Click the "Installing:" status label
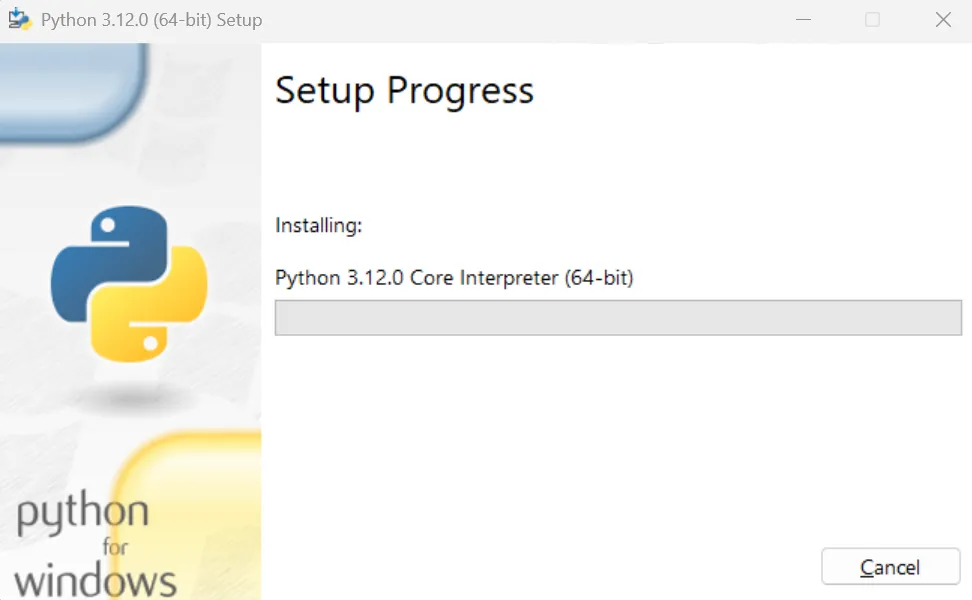 pos(318,226)
